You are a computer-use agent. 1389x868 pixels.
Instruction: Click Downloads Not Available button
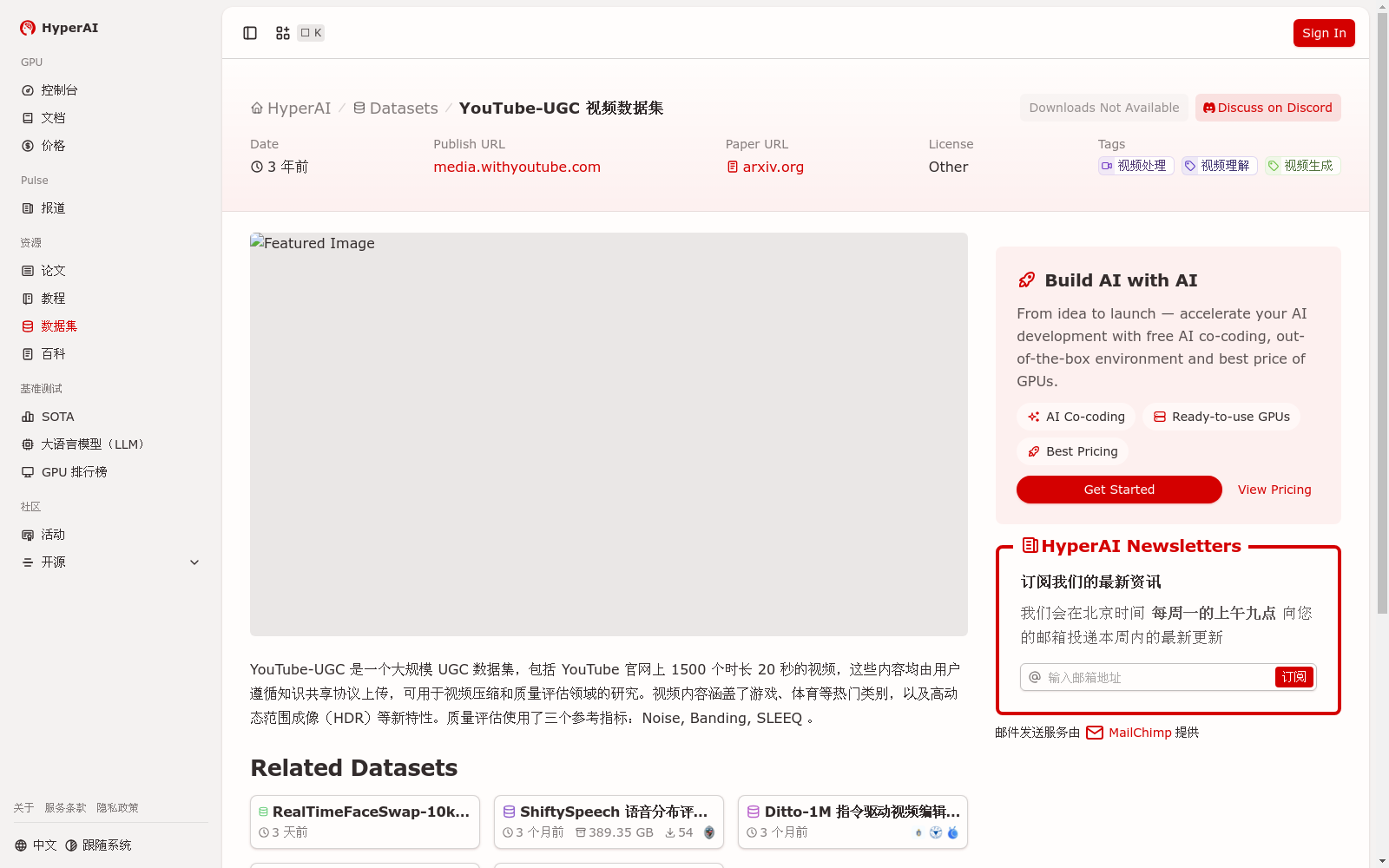1104,108
